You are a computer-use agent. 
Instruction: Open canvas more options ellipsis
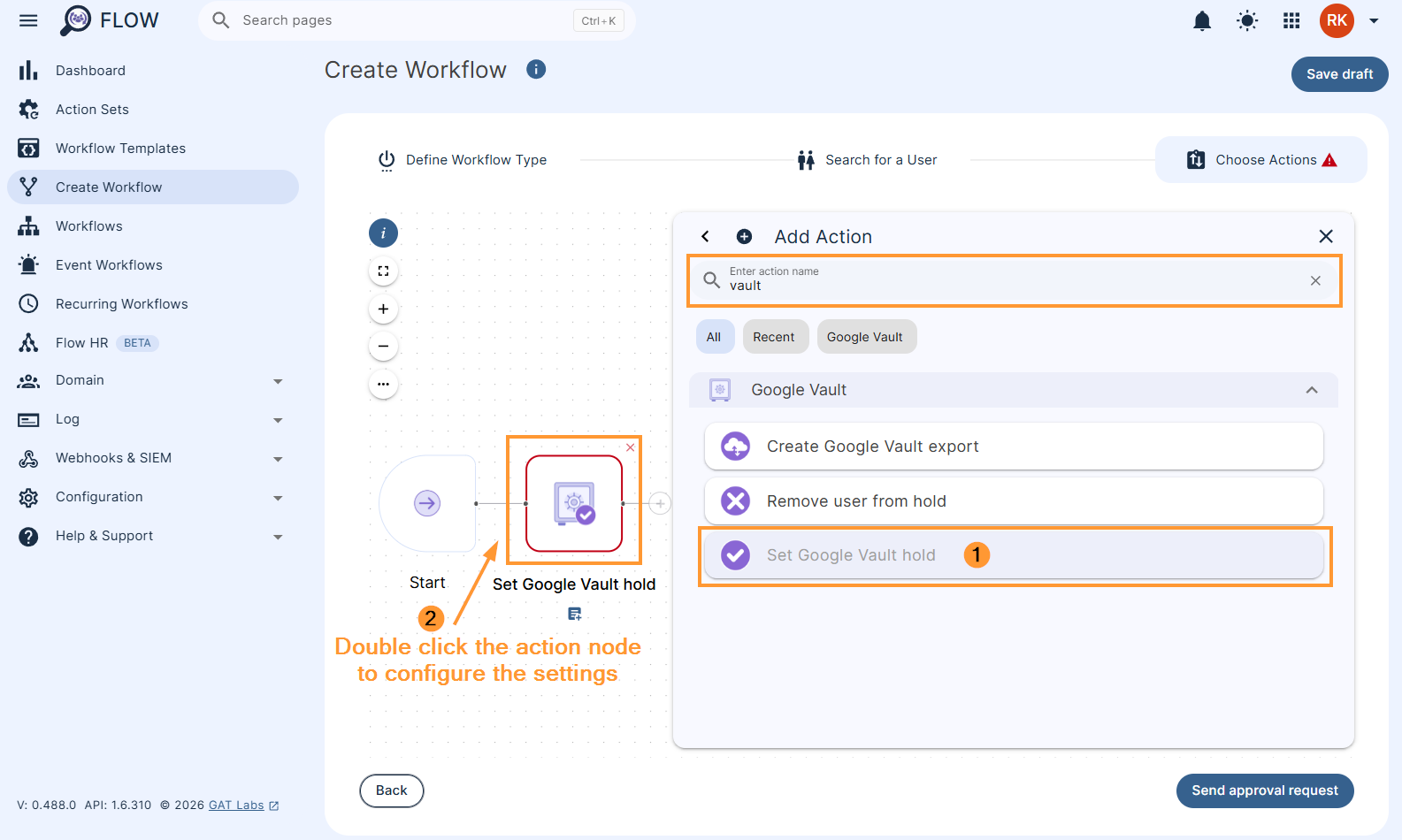click(x=383, y=384)
